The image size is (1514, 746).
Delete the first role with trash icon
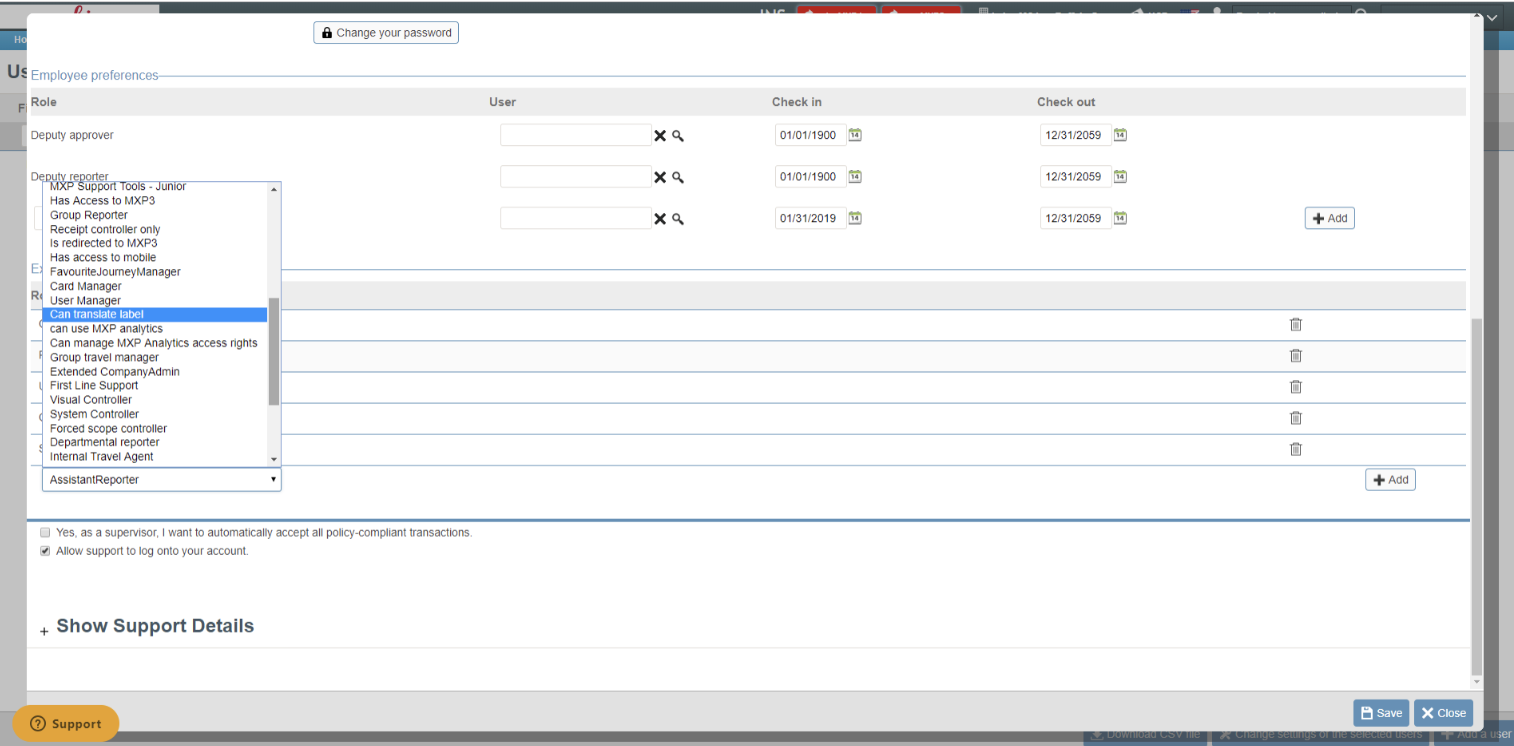click(1295, 324)
